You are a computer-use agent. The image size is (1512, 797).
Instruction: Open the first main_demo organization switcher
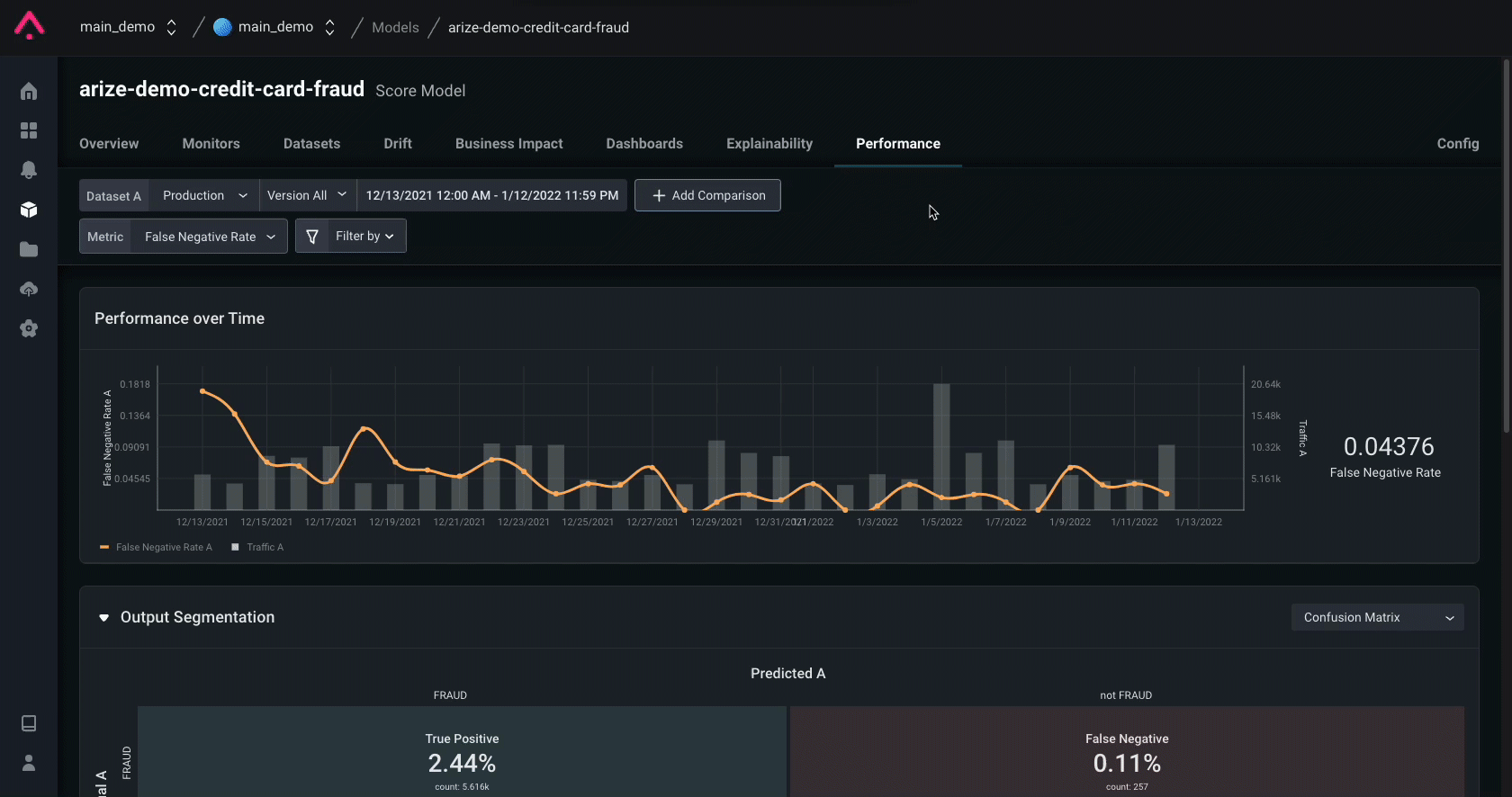129,27
